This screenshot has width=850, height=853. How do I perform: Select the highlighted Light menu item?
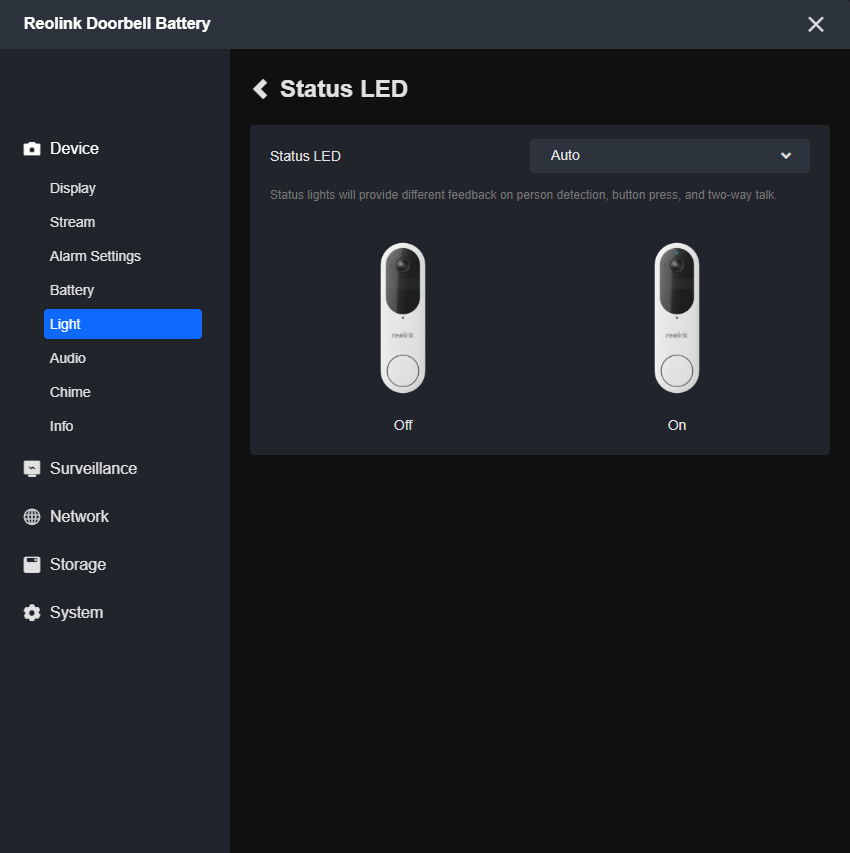coord(123,324)
